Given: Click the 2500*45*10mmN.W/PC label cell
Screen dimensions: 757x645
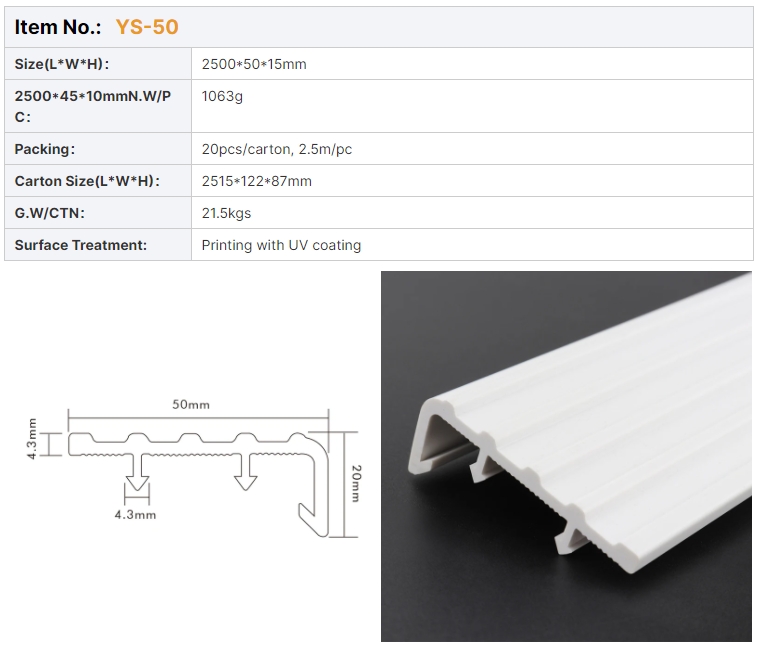Looking at the screenshot, I should (98, 106).
